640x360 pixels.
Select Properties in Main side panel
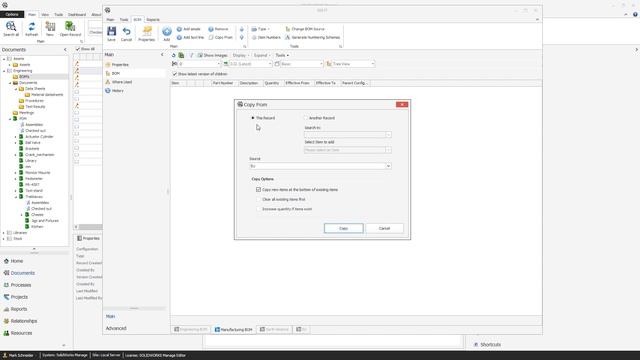coord(117,64)
